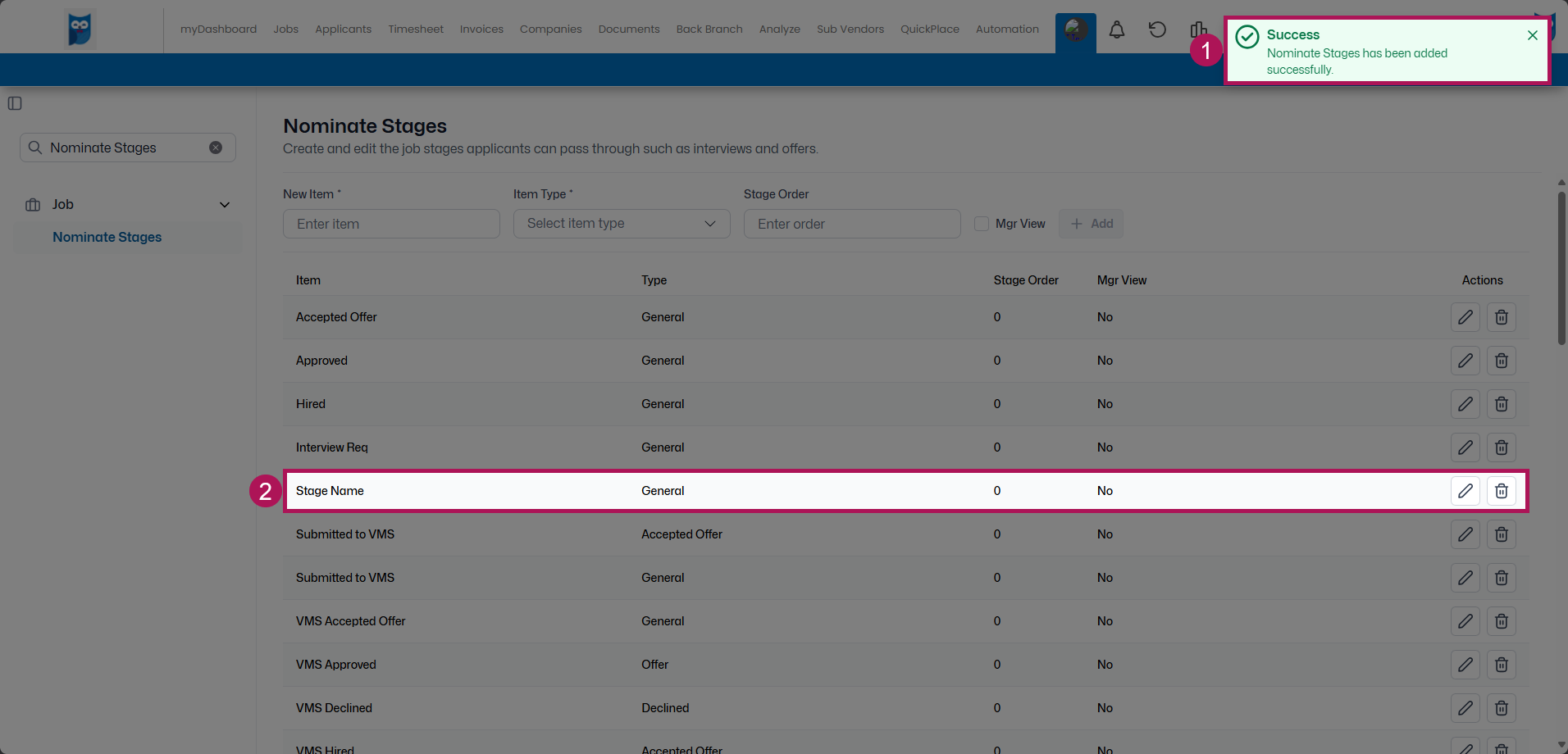Toggle the sidebar collapse icon

[15, 103]
